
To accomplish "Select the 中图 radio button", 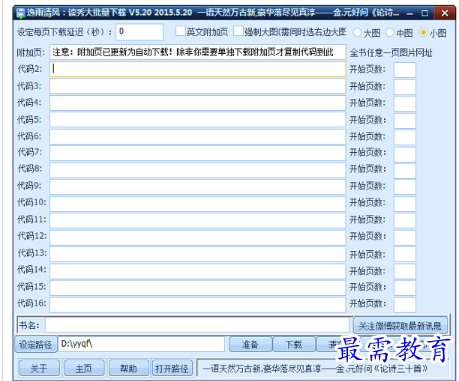I will coord(390,32).
